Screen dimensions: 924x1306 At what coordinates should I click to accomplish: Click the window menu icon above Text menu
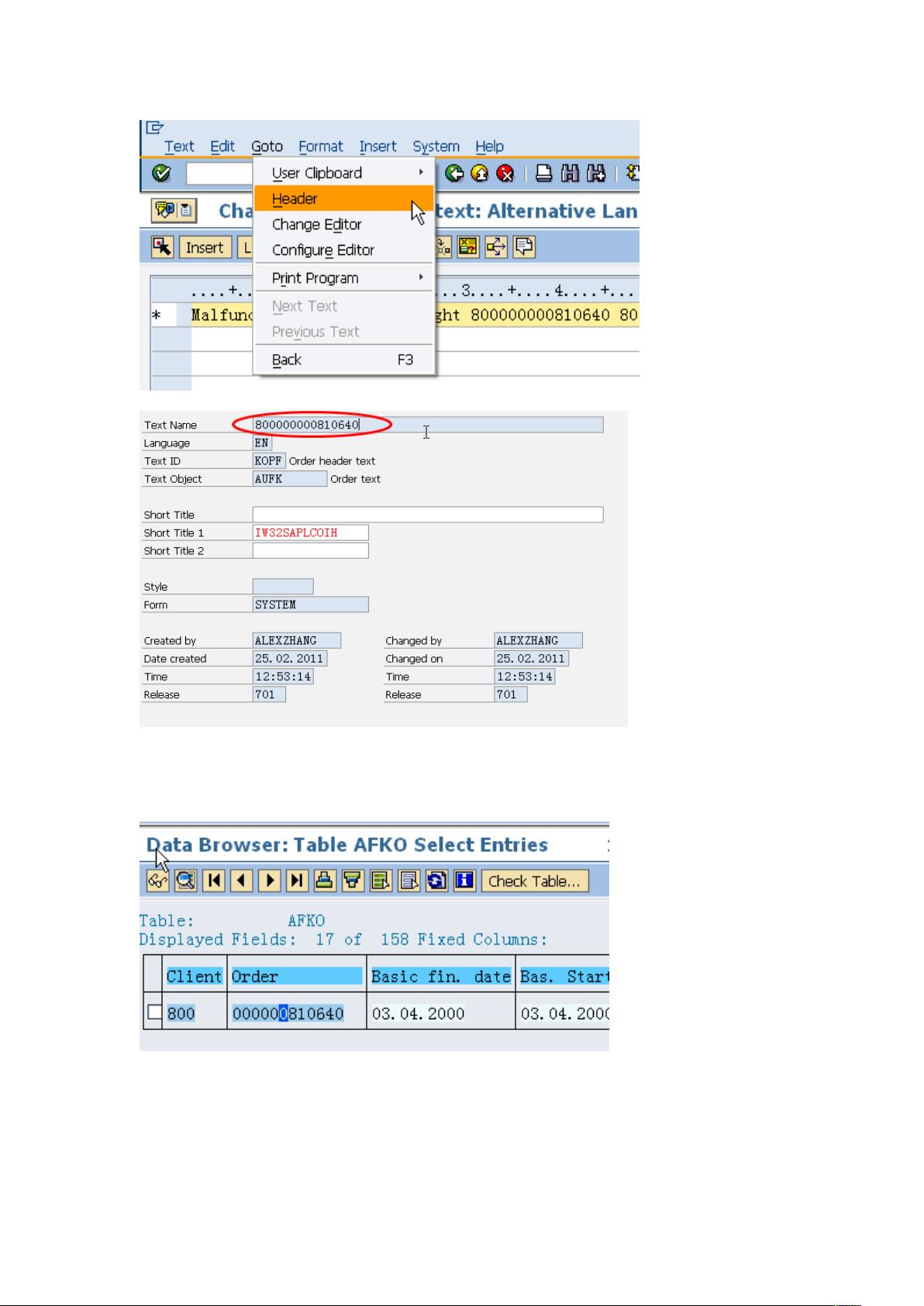(x=155, y=128)
